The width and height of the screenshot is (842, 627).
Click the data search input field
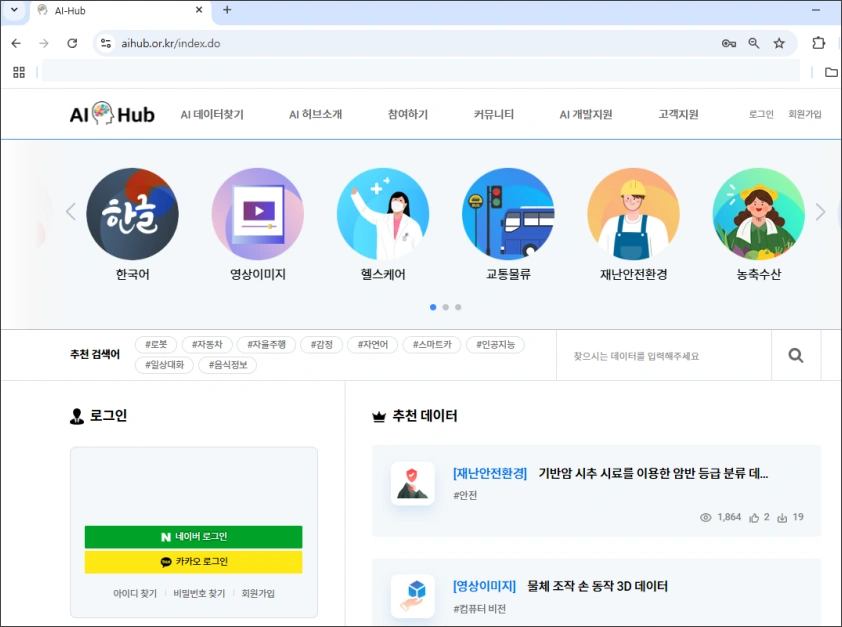[x=663, y=356]
